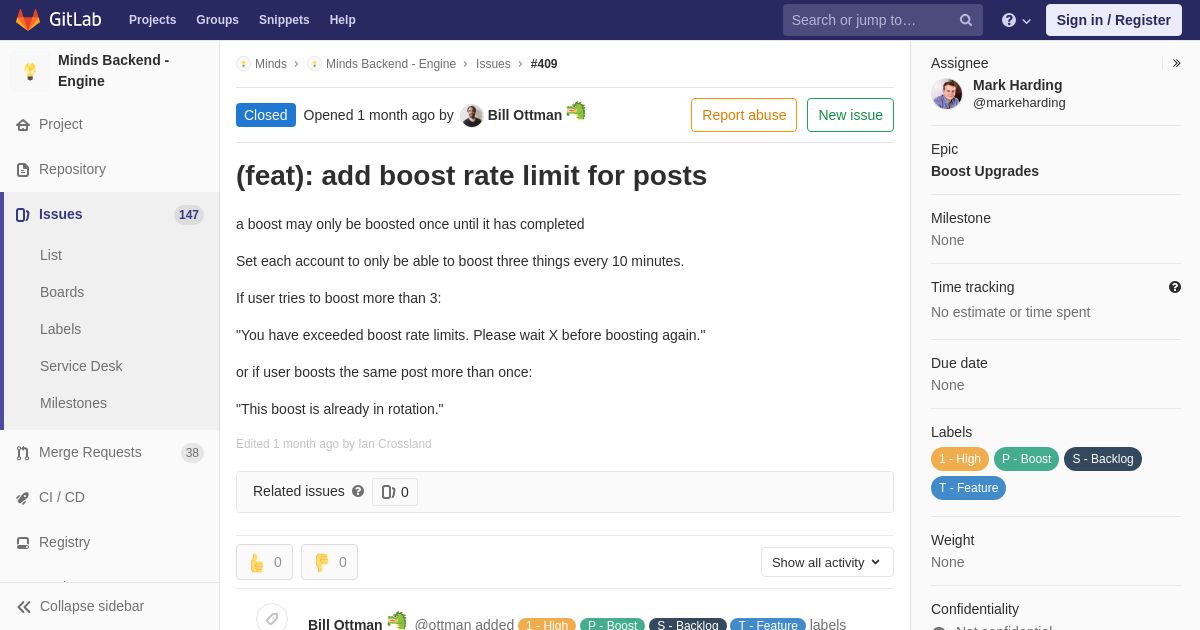Click the T - Feature label in sidebar
1200x630 pixels.
point(968,488)
